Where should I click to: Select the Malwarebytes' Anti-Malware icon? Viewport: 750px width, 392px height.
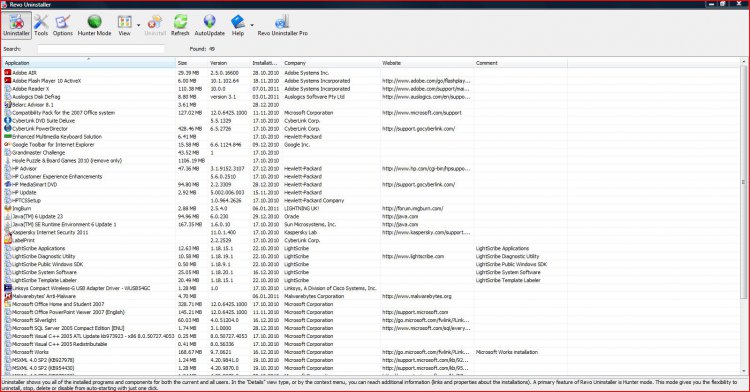point(8,296)
